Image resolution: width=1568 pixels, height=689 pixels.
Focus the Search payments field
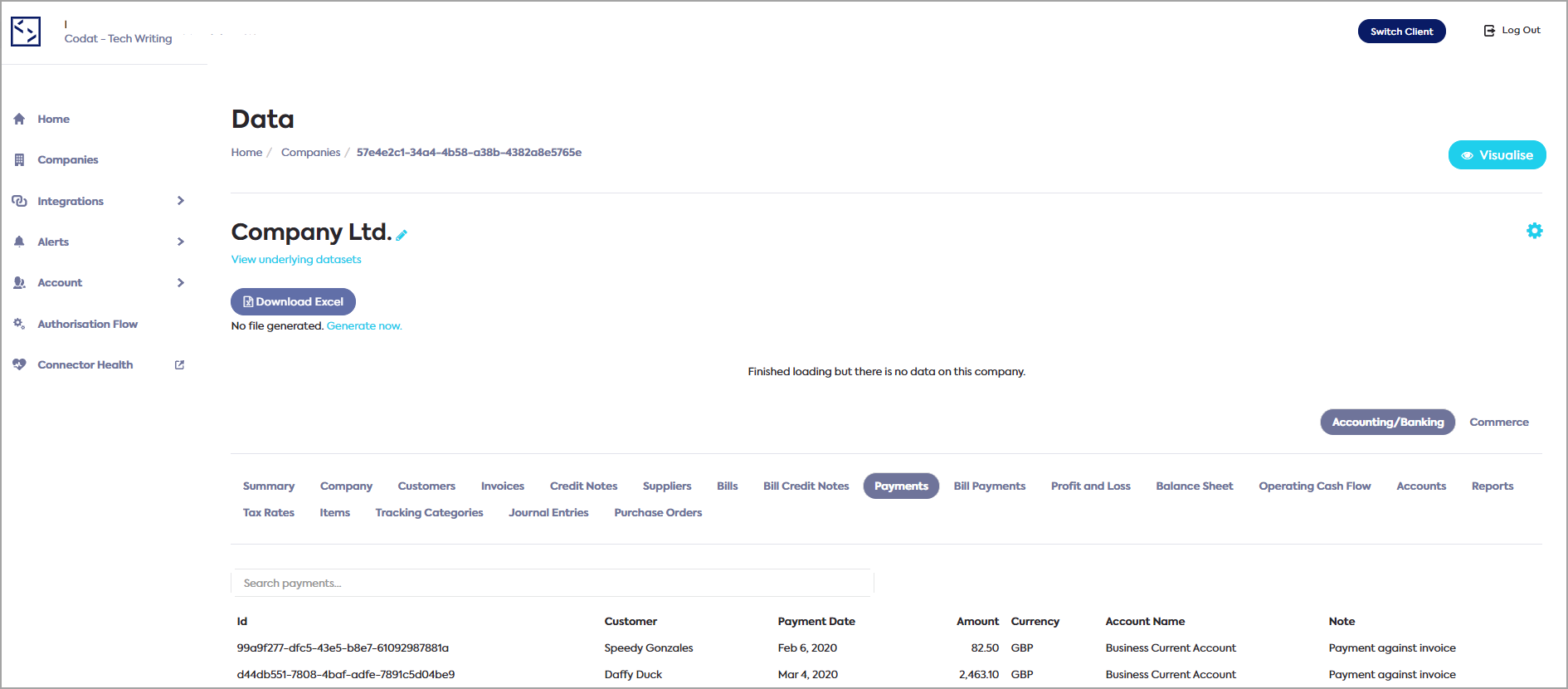pos(553,583)
